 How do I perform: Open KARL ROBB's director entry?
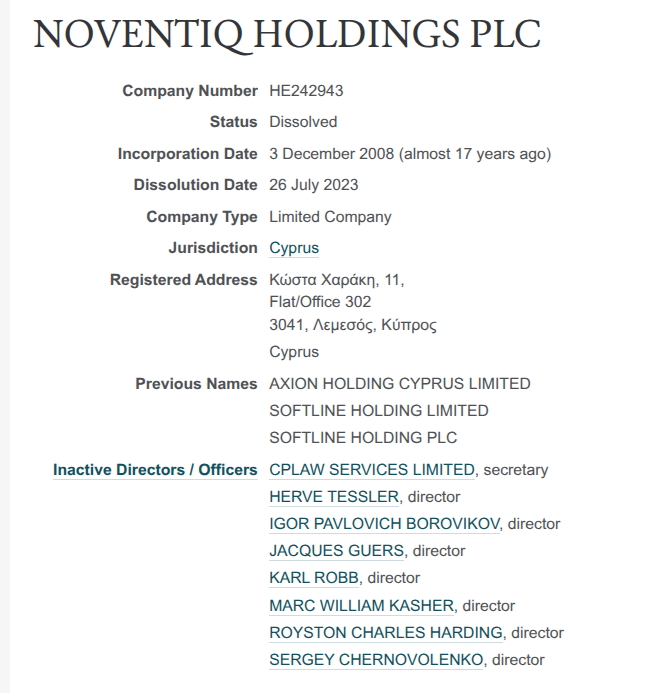click(314, 578)
